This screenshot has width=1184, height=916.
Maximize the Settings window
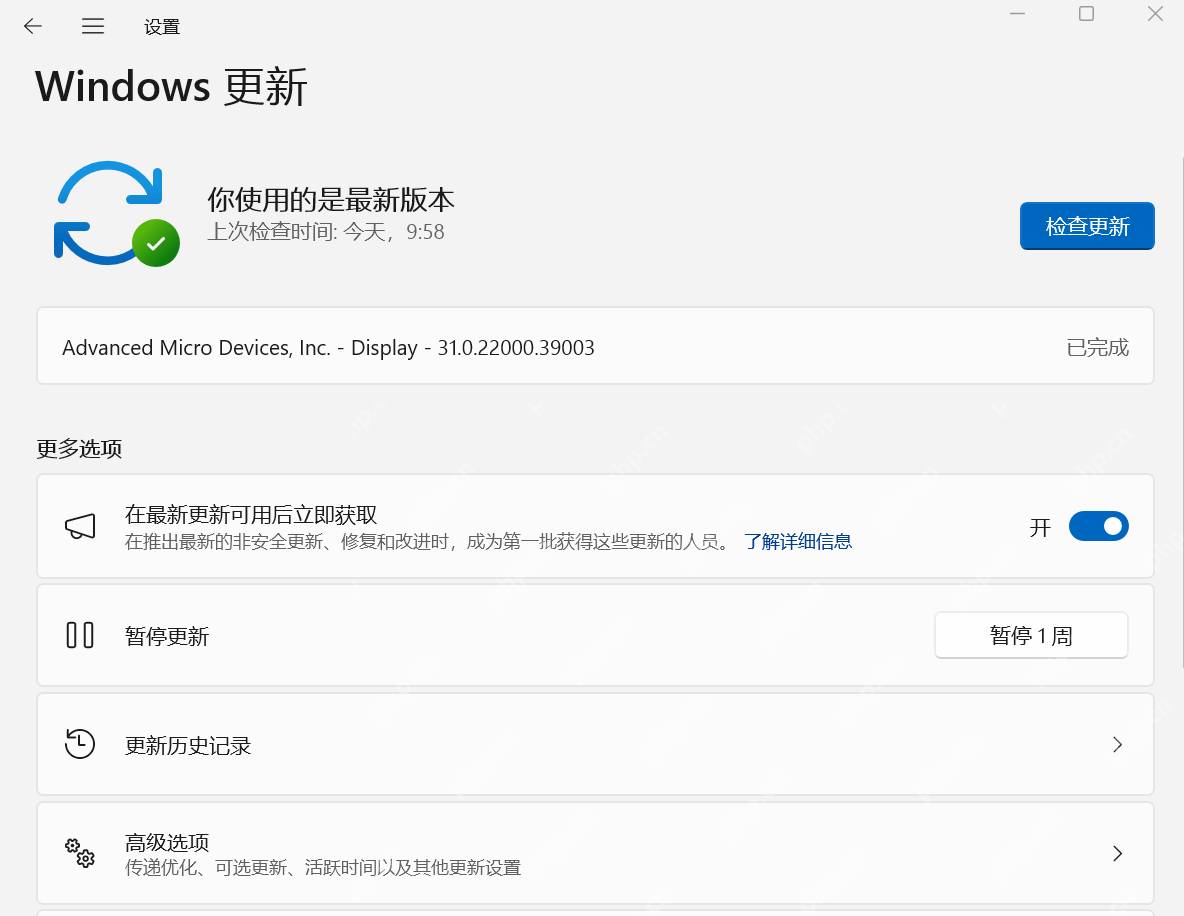1086,14
